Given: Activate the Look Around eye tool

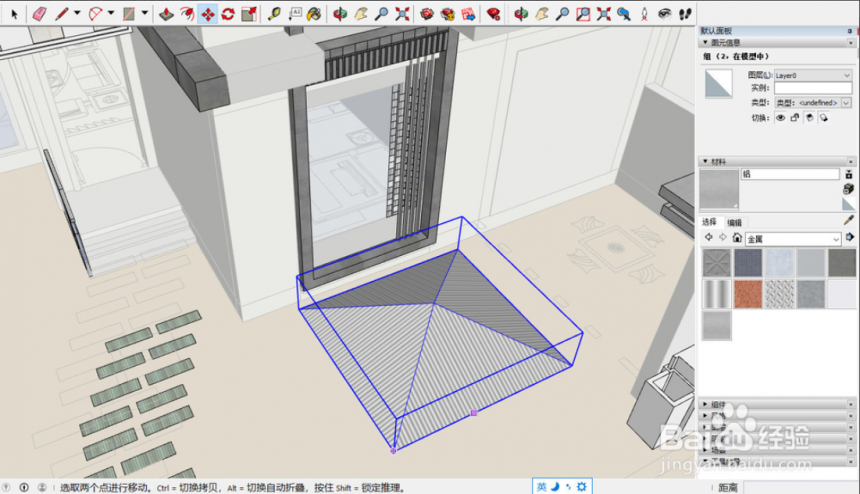Looking at the screenshot, I should click(x=665, y=14).
